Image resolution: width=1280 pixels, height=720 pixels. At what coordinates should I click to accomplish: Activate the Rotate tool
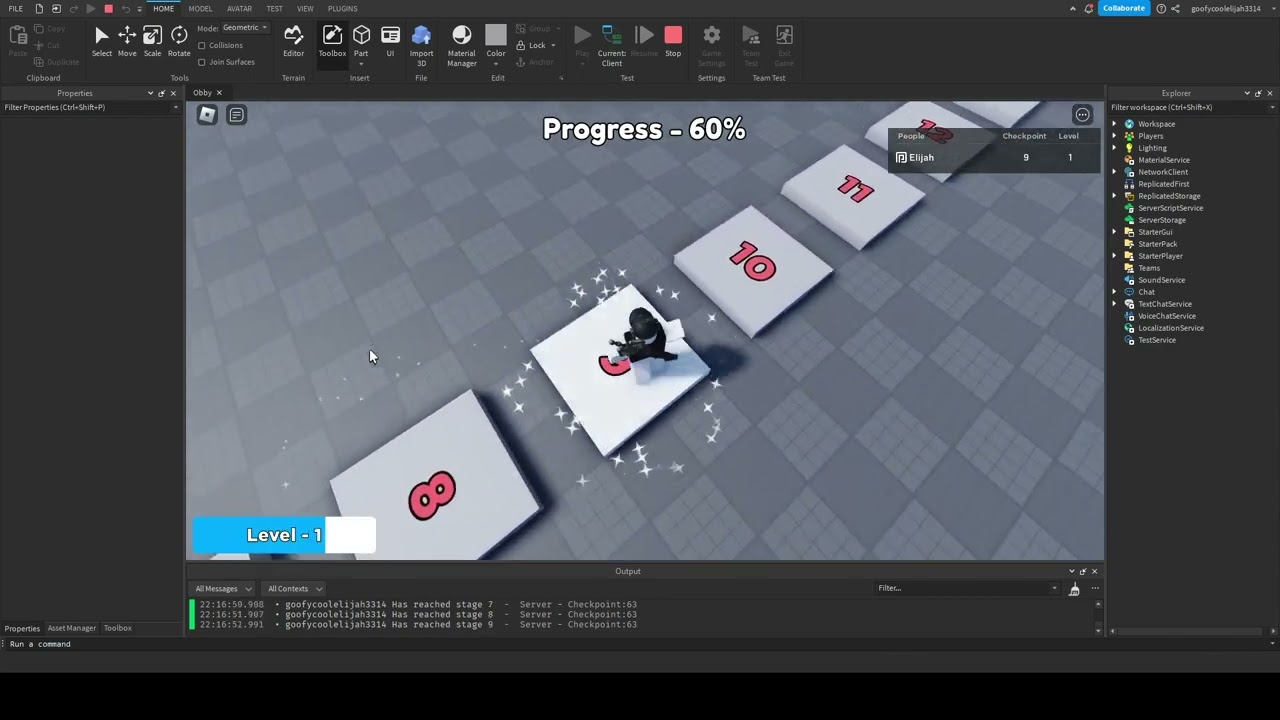click(179, 41)
